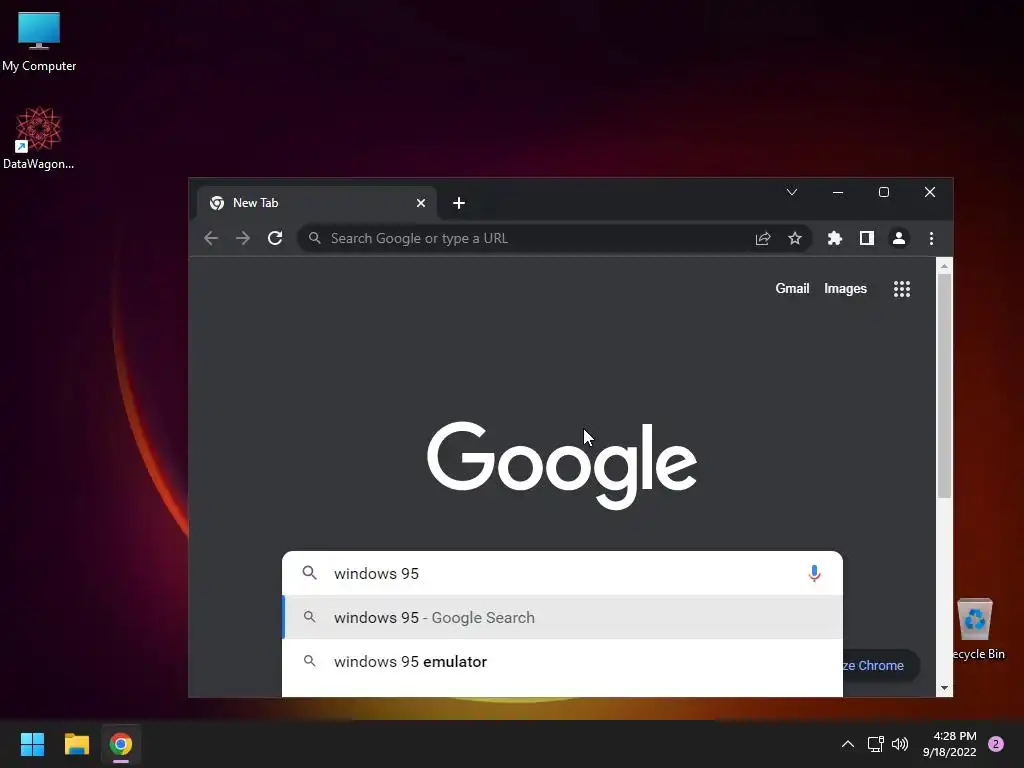Viewport: 1024px width, 768px height.
Task: Reload the page in Chrome
Action: pyautogui.click(x=275, y=238)
